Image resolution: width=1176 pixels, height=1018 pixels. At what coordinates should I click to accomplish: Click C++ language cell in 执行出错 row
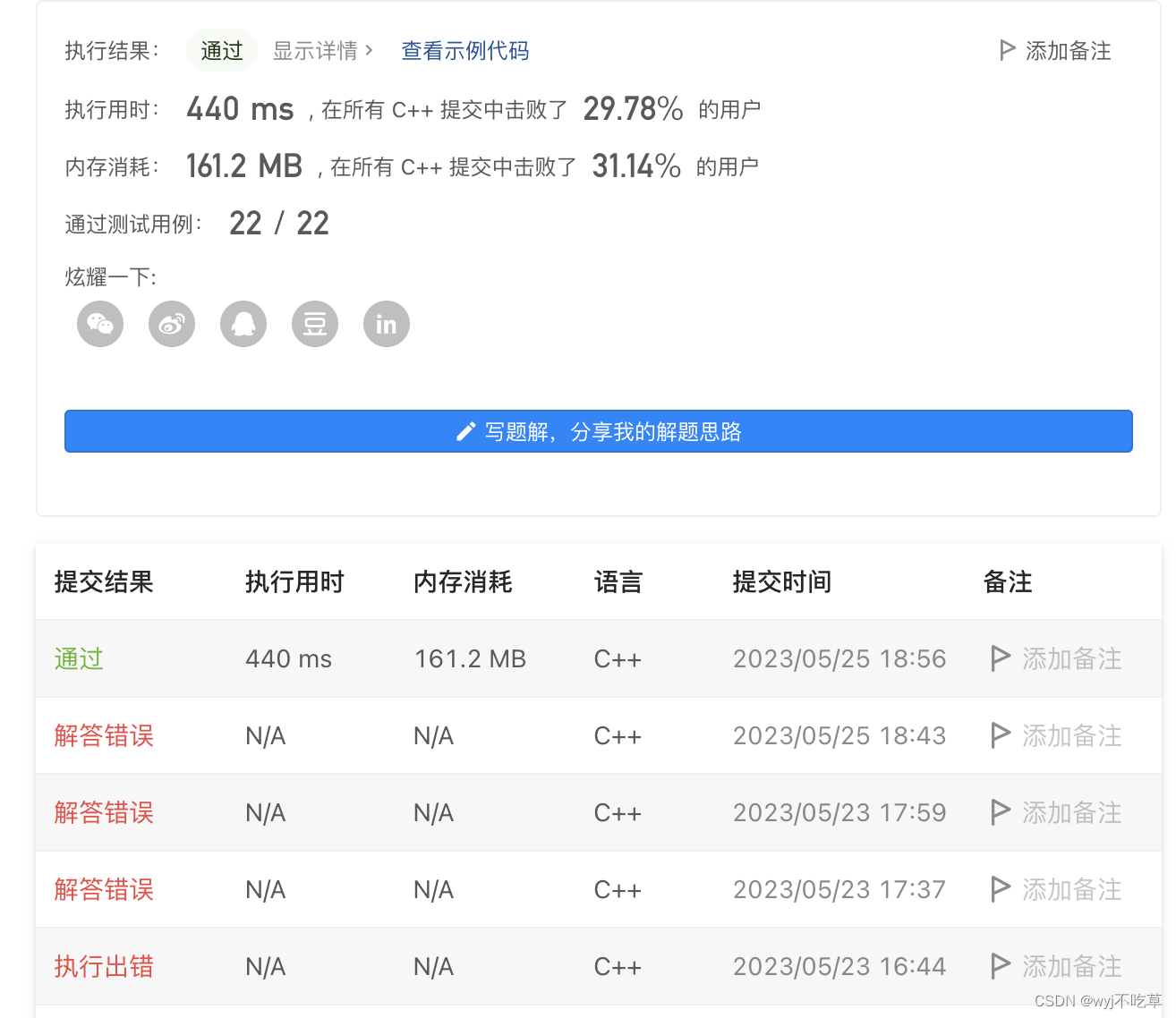pos(618,967)
